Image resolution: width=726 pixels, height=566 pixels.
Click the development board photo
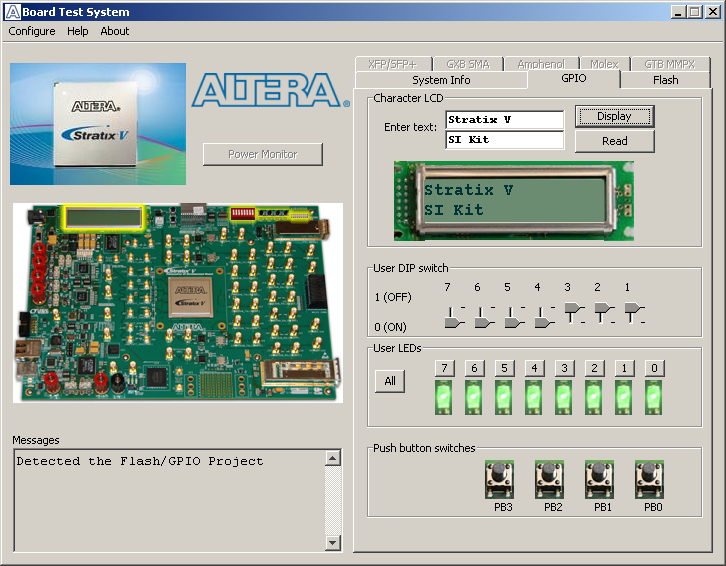pyautogui.click(x=178, y=302)
